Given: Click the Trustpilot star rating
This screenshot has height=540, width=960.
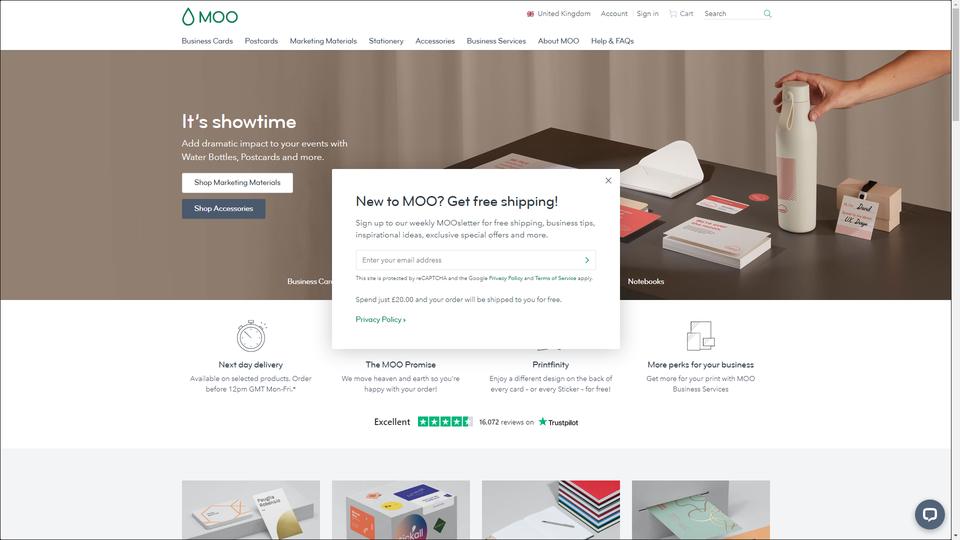Looking at the screenshot, I should tap(444, 422).
